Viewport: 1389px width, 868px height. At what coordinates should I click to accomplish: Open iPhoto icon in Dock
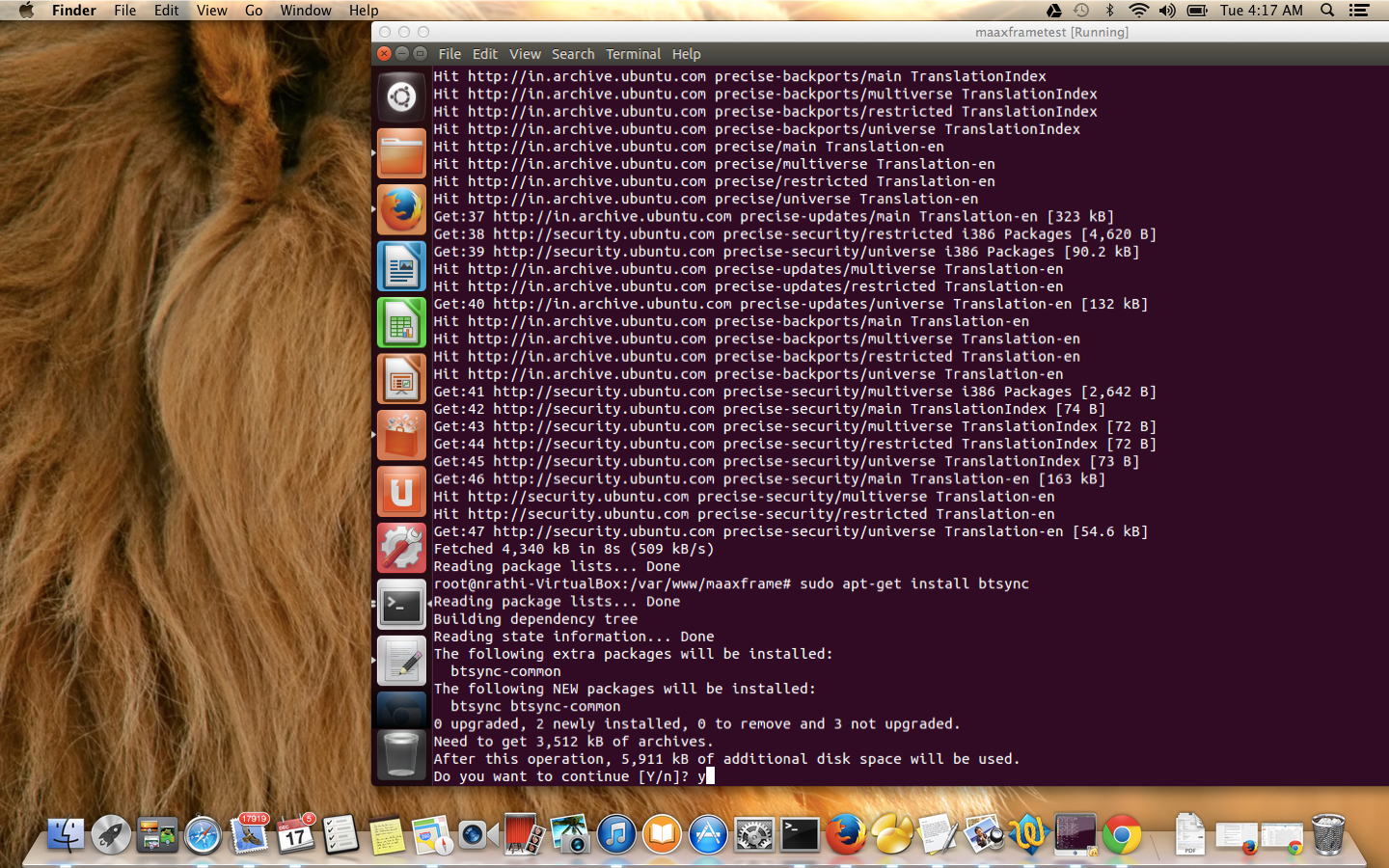[x=570, y=835]
